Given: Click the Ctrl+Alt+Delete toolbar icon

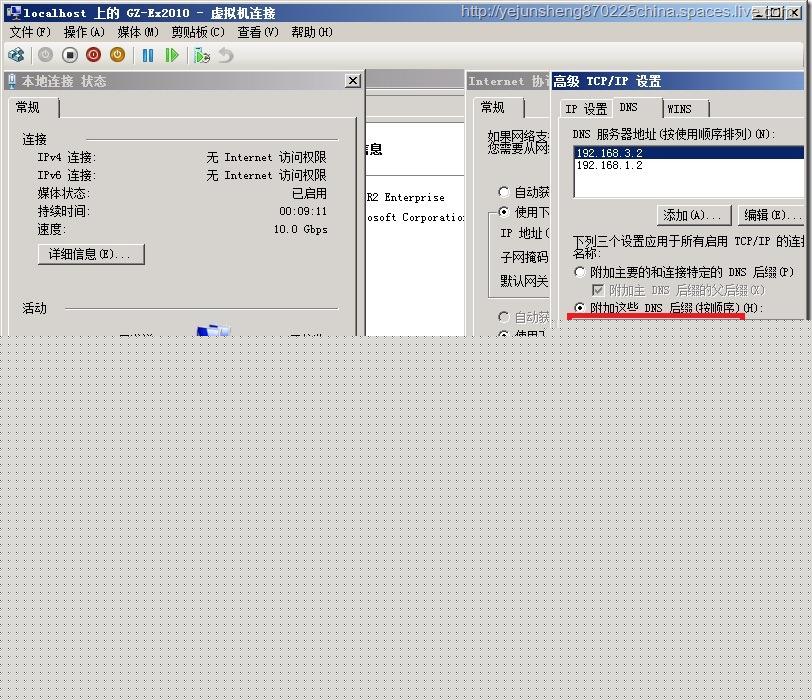Looking at the screenshot, I should (x=16, y=55).
